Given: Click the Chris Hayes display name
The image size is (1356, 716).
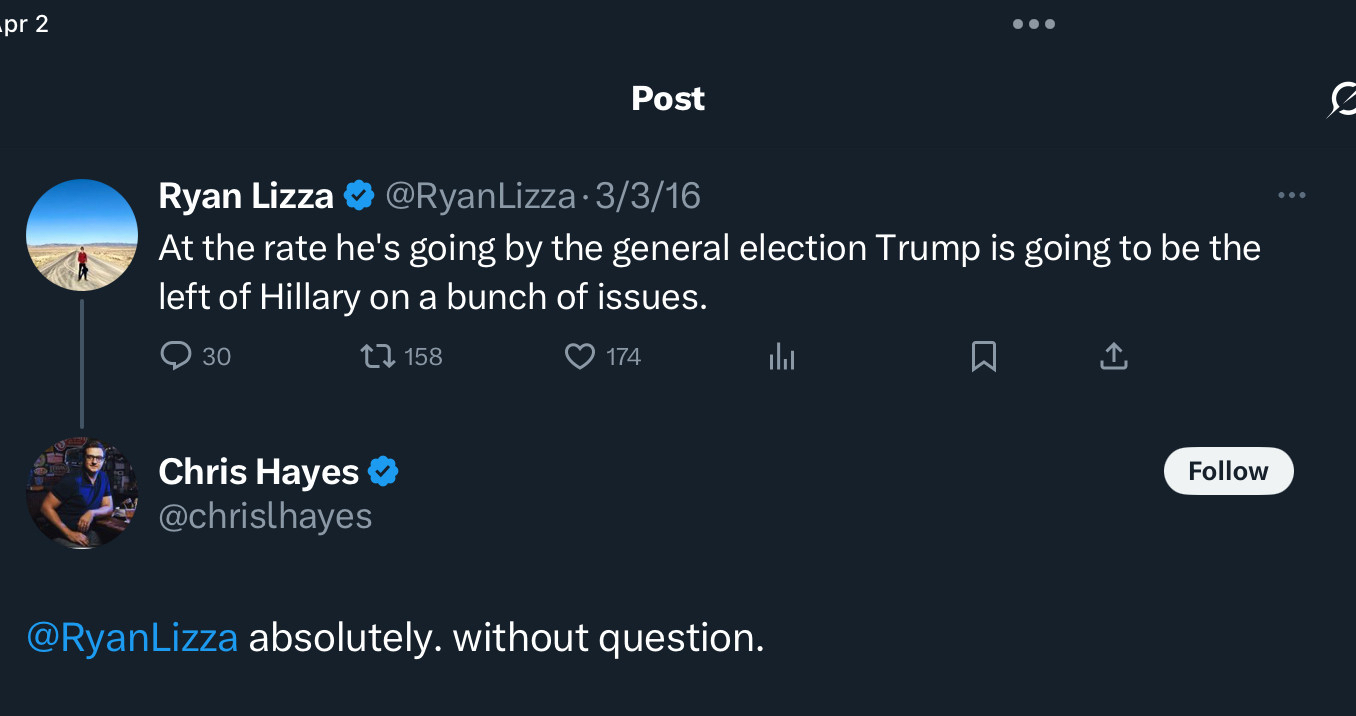Looking at the screenshot, I should pyautogui.click(x=258, y=471).
